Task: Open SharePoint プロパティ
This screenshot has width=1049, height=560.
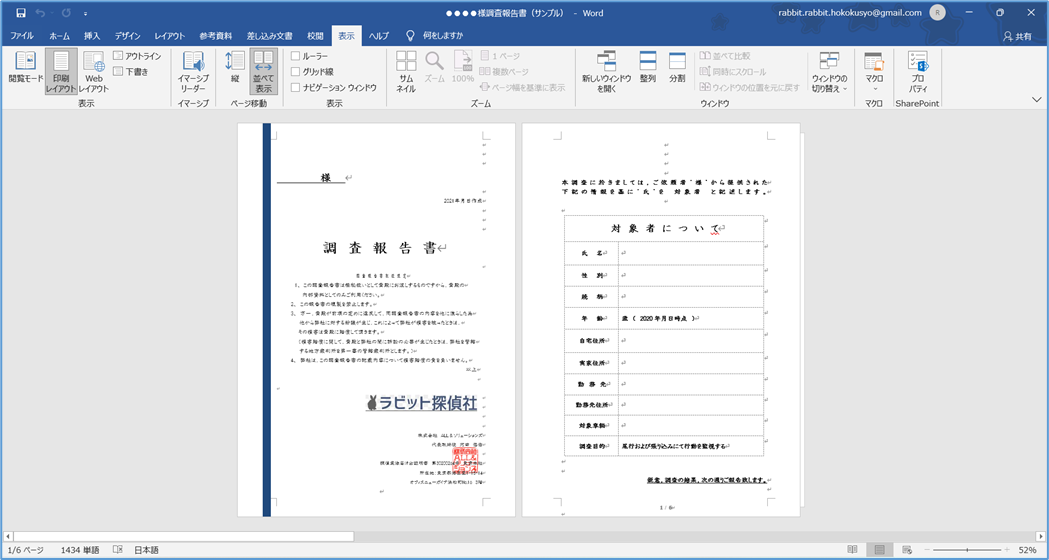Action: coord(917,70)
